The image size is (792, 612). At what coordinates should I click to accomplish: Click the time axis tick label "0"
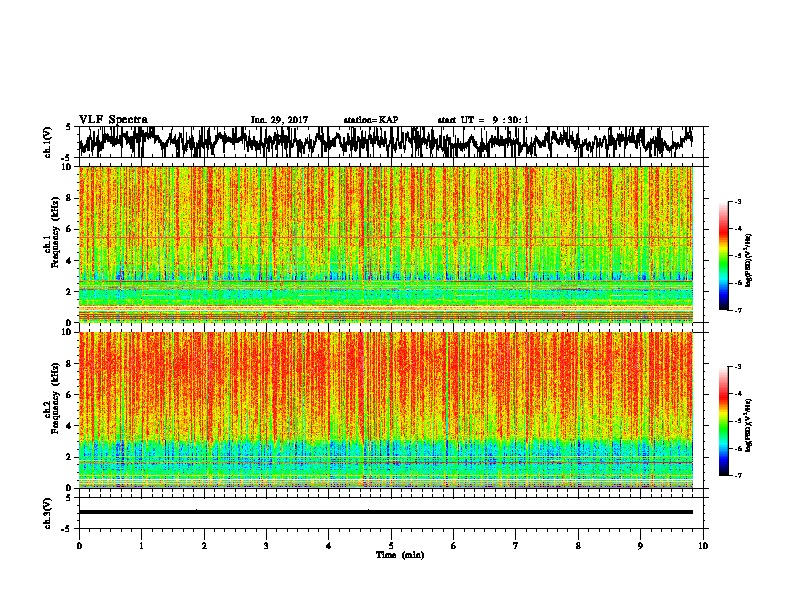79,546
